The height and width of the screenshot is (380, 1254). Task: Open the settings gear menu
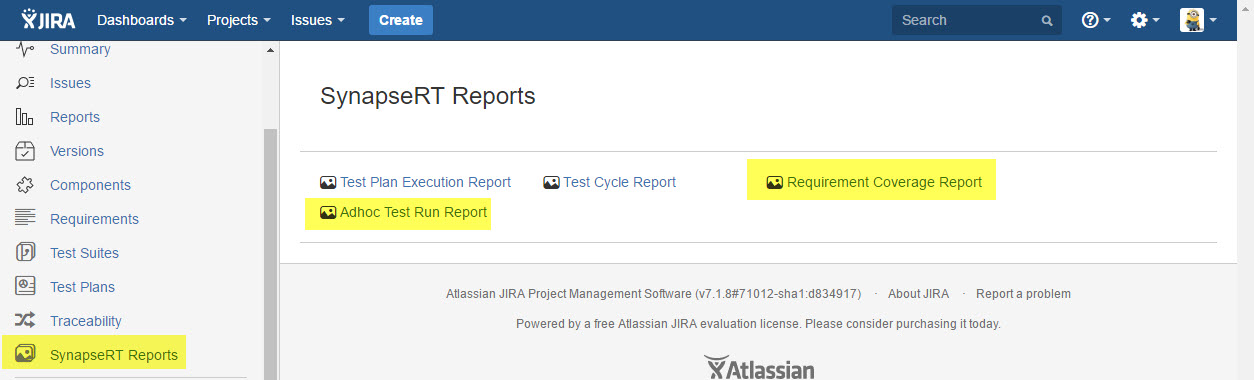point(1145,20)
